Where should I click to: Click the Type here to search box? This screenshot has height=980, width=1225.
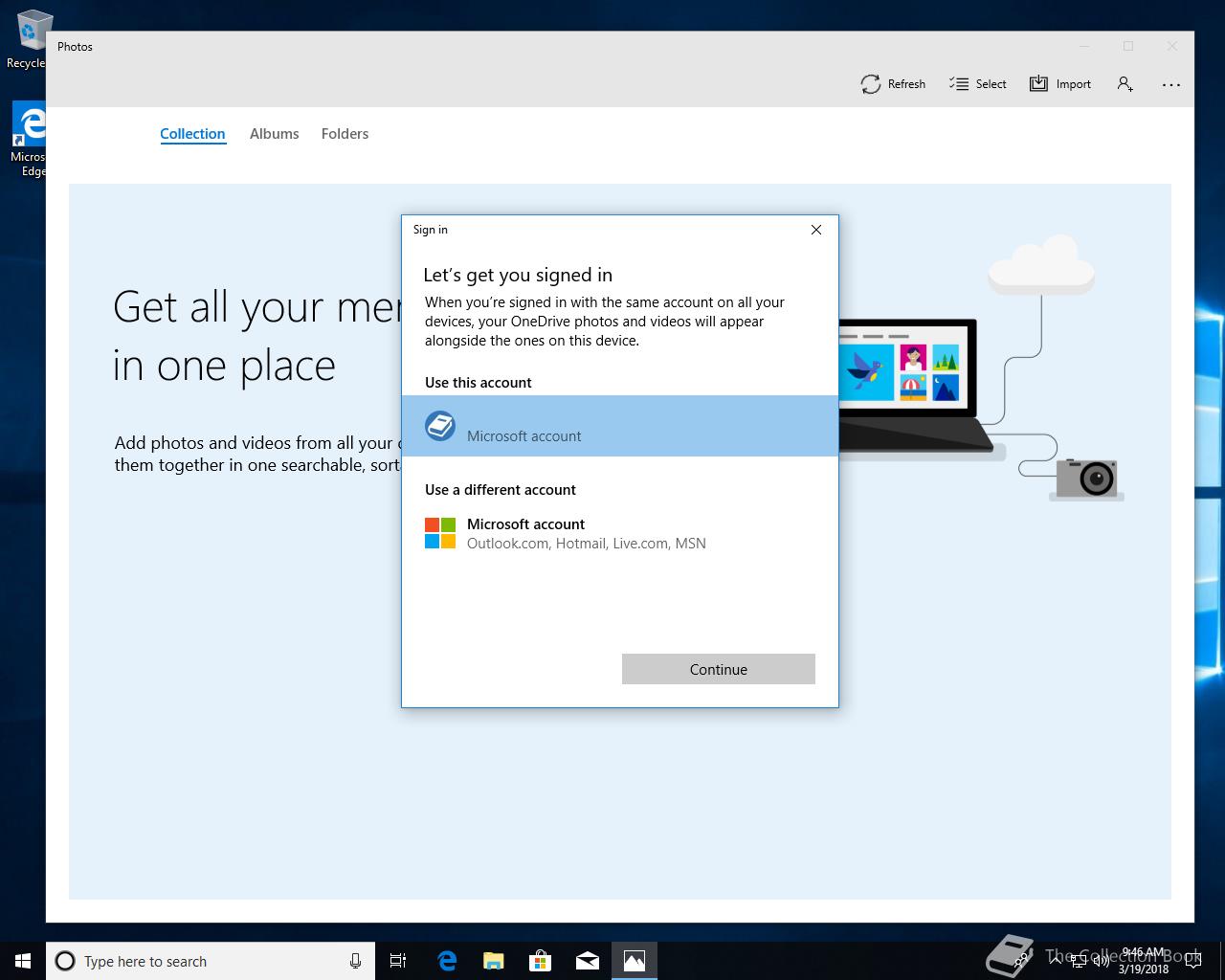tap(211, 961)
